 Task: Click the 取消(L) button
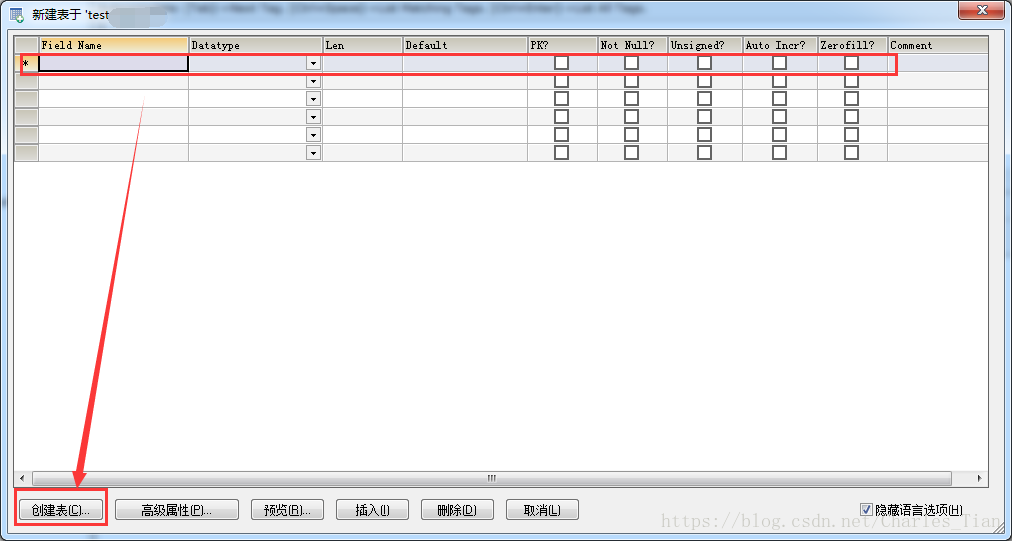[542, 509]
